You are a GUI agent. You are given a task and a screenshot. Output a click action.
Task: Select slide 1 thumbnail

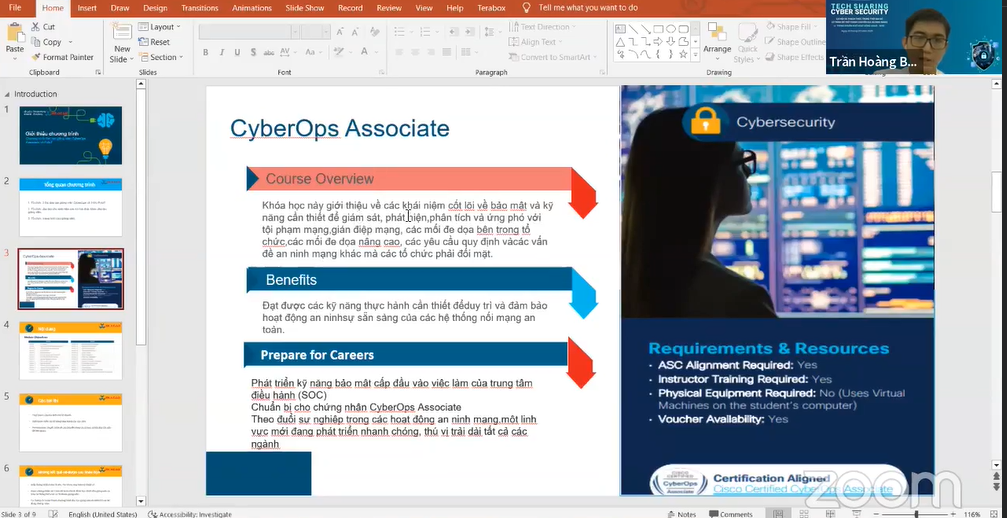tap(71, 135)
